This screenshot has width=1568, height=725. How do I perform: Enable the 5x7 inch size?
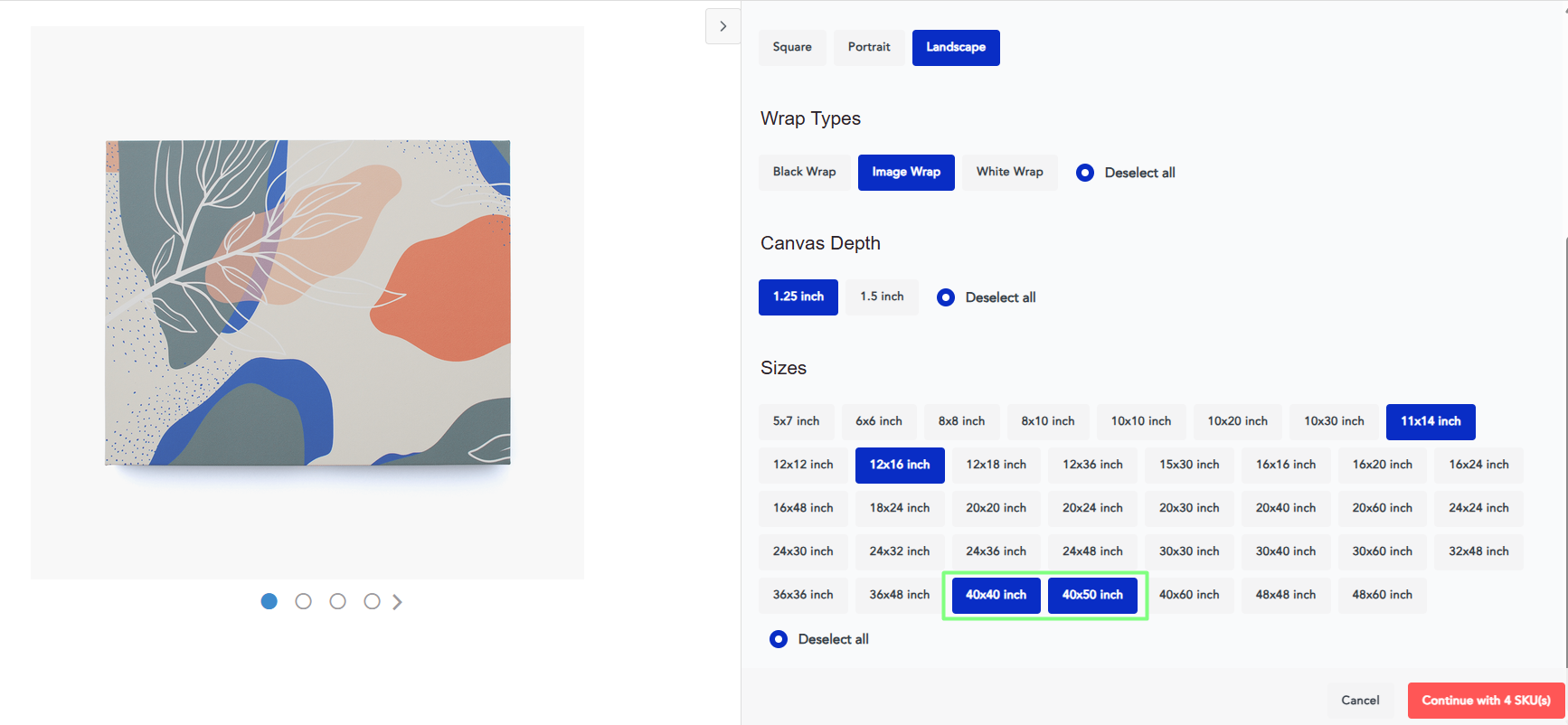coord(796,421)
